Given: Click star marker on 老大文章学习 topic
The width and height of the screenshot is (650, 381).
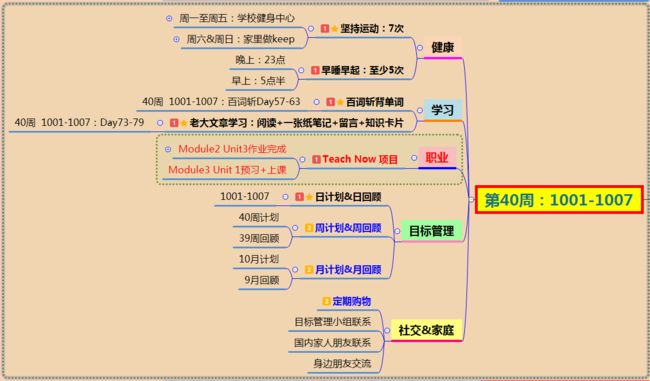Looking at the screenshot, I should coord(184,123).
